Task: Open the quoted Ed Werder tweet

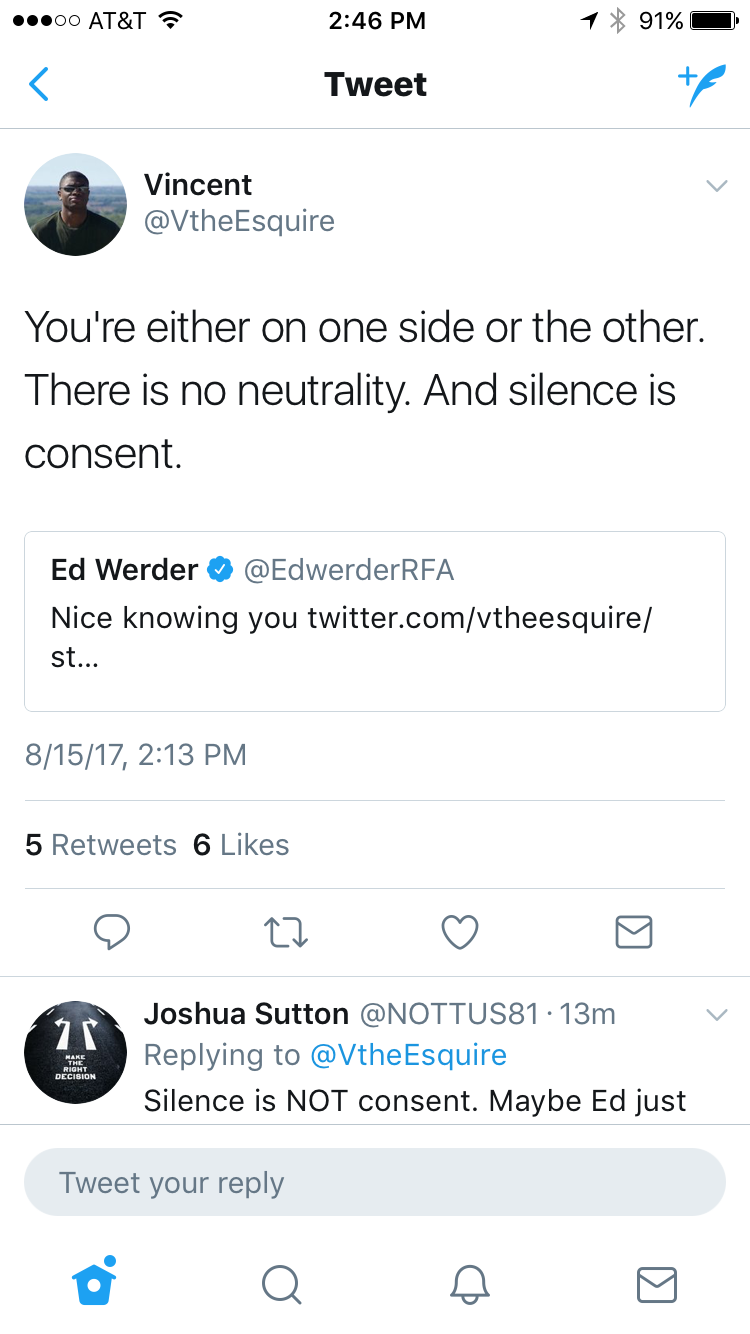Action: (374, 620)
